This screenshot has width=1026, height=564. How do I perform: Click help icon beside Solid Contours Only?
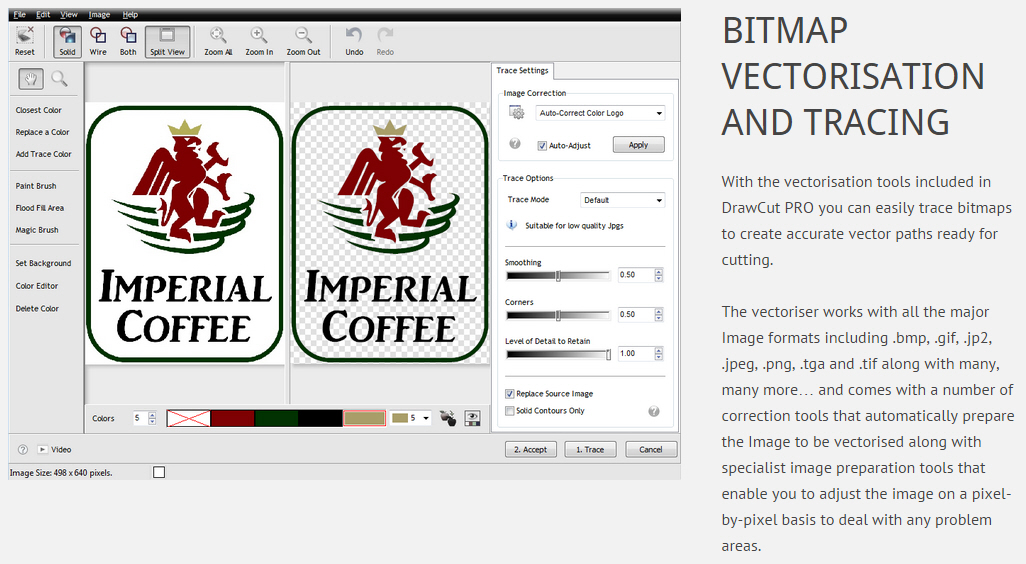pyautogui.click(x=654, y=411)
